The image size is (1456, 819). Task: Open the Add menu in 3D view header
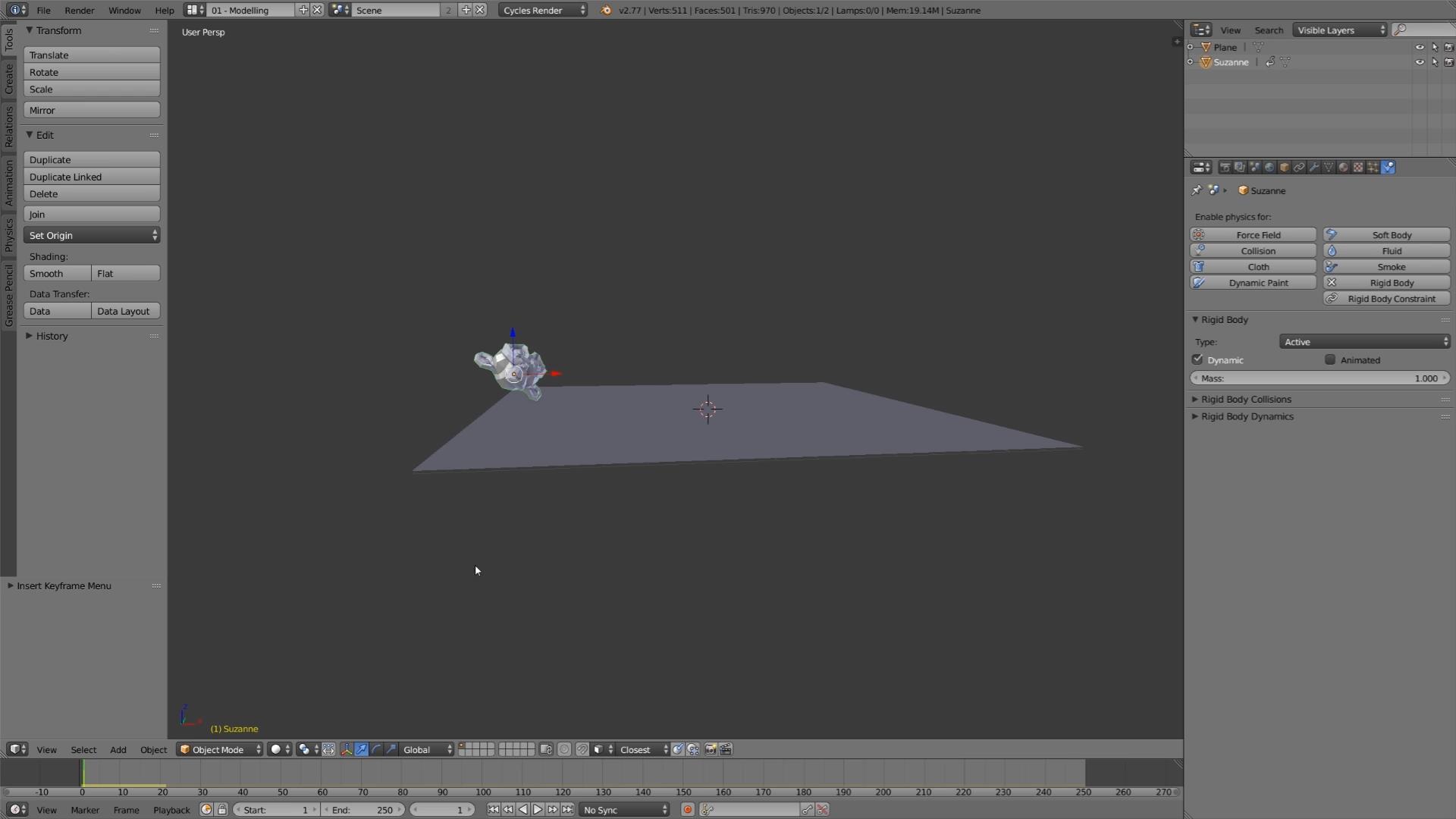118,750
